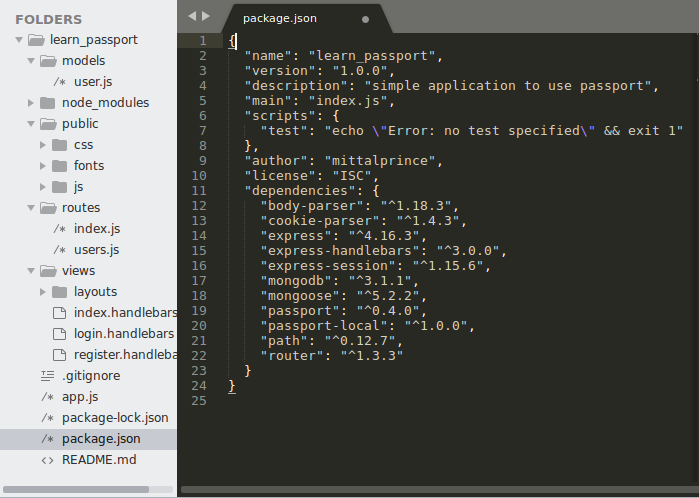This screenshot has width=699, height=498.
Task: Click the learn_passport folder icon
Action: (x=36, y=40)
